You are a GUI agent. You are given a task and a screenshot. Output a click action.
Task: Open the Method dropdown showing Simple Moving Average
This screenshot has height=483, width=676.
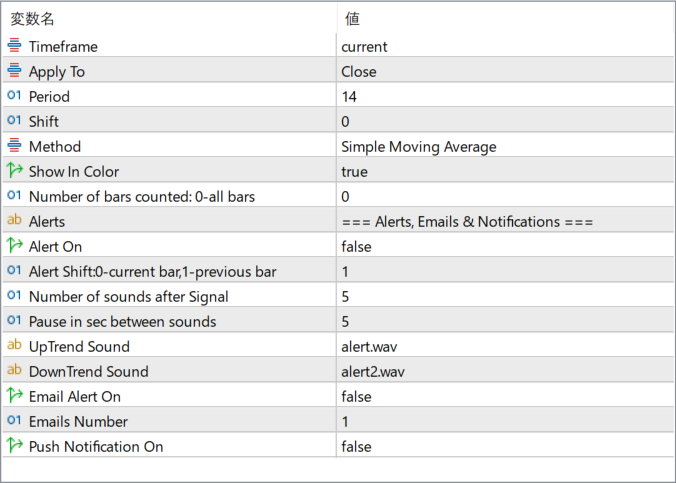505,147
